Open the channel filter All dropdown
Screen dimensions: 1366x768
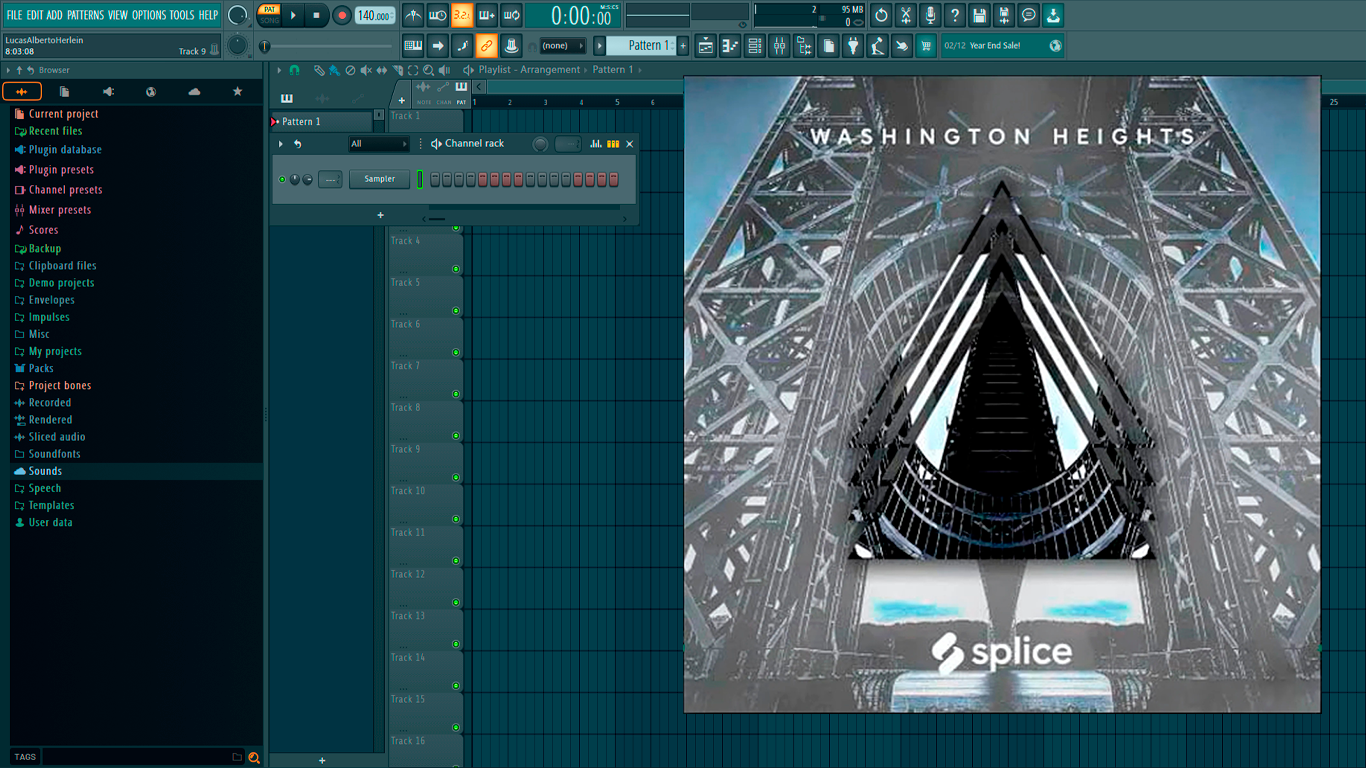click(x=378, y=144)
